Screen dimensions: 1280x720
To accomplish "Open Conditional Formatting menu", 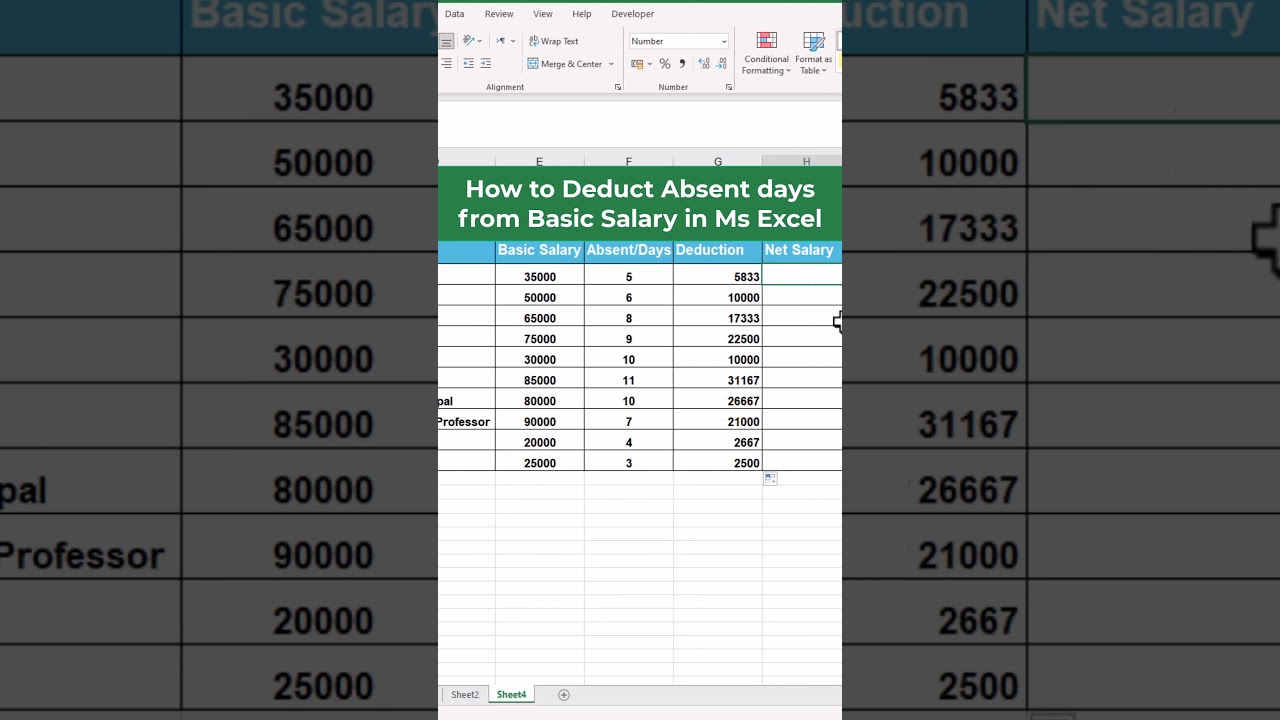I will 766,53.
